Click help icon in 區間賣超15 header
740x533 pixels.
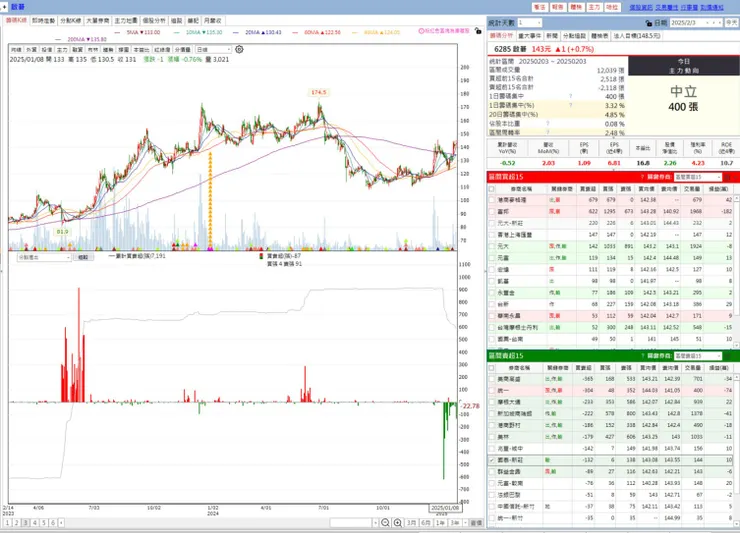(x=642, y=355)
